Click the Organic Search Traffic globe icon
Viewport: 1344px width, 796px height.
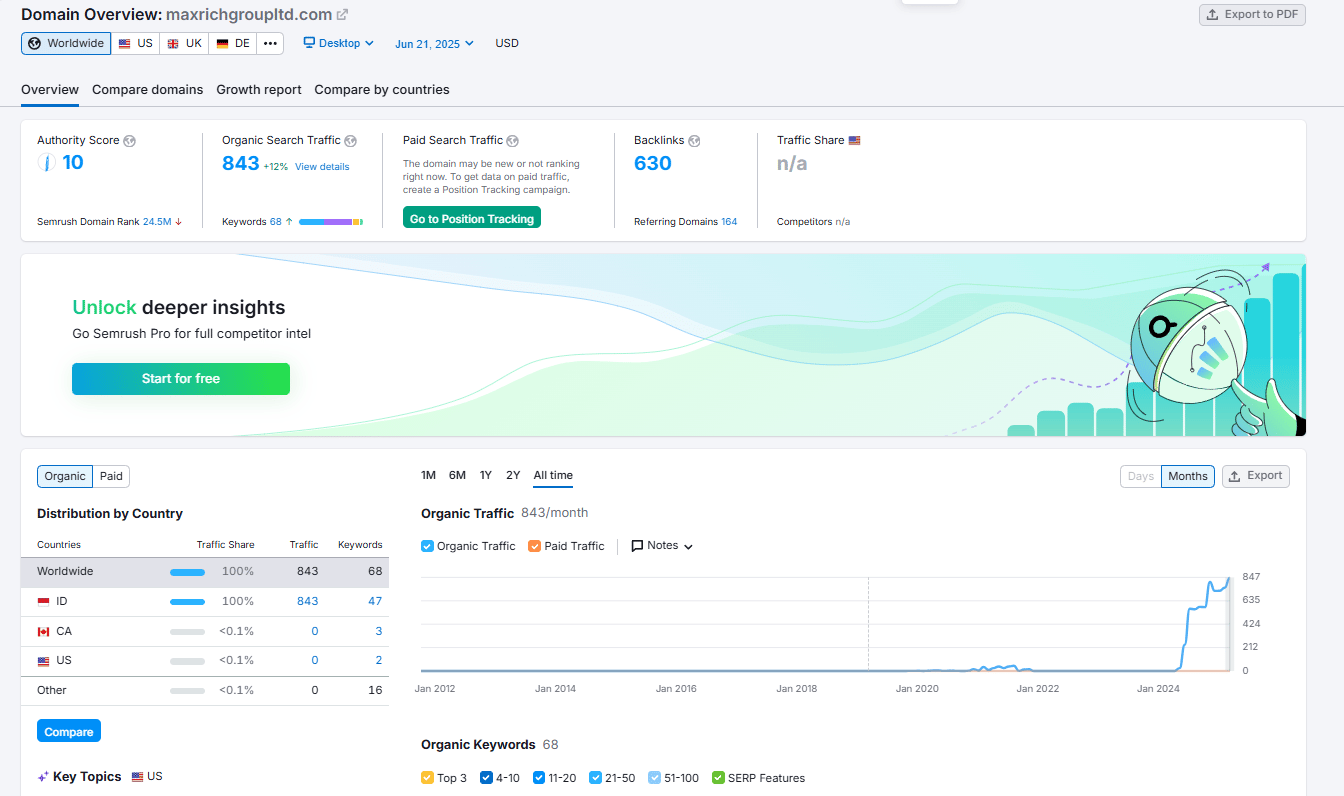[x=351, y=141]
